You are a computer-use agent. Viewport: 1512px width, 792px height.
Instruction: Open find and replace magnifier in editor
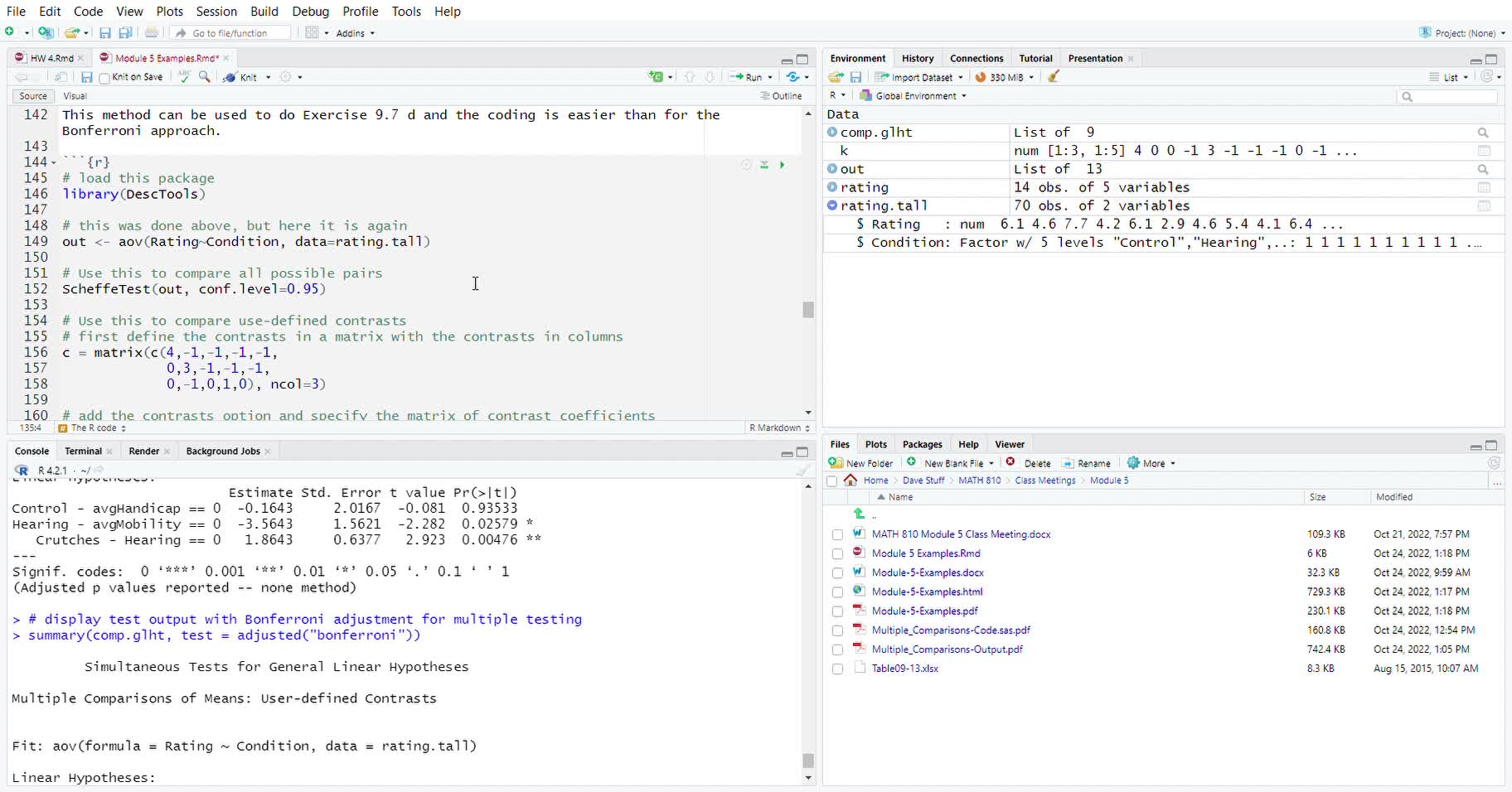pyautogui.click(x=205, y=76)
